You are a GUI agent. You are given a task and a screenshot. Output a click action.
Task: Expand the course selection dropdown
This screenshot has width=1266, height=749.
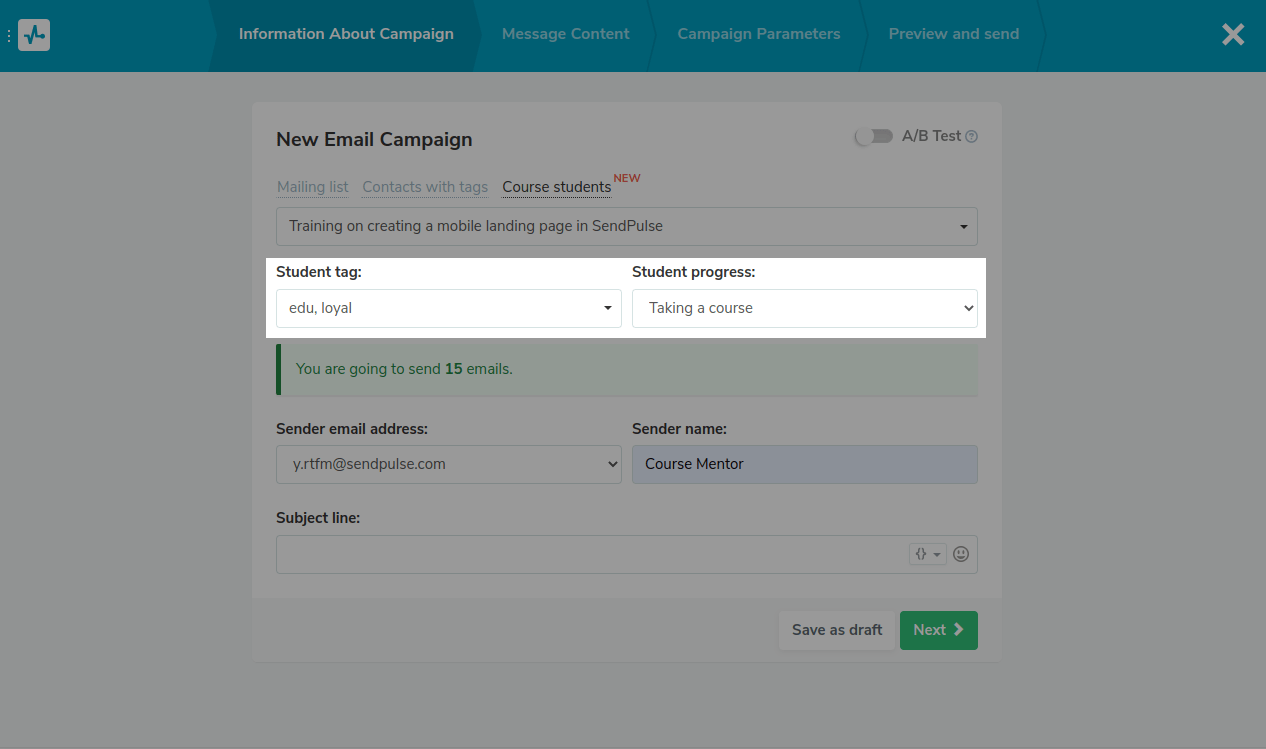coord(626,226)
